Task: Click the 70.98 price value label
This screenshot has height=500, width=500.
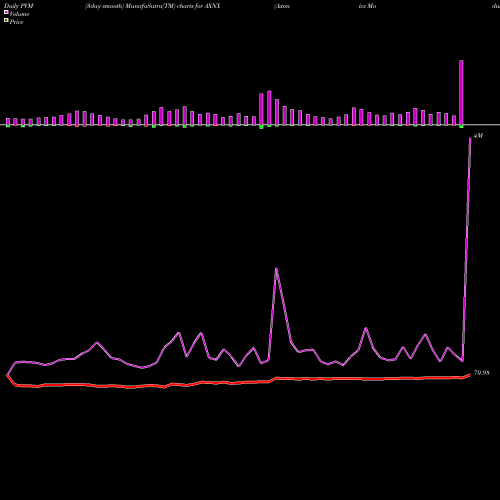Action: 482,373
